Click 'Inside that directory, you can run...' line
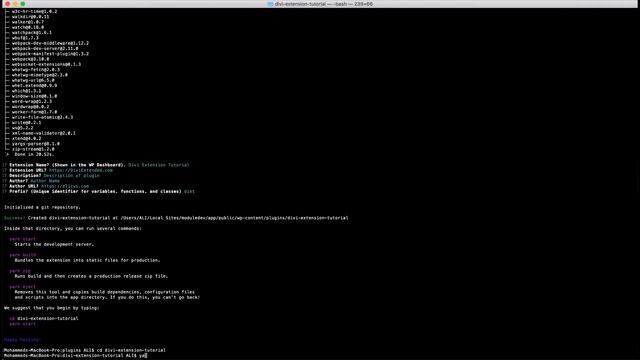The height and width of the screenshot is (360, 640). 73,229
